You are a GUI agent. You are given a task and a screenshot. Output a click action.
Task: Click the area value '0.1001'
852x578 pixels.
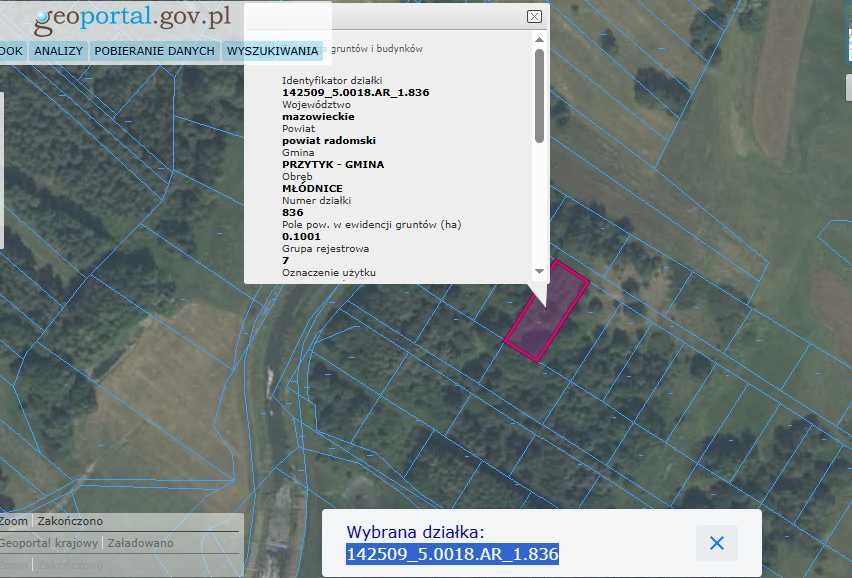pyautogui.click(x=302, y=236)
